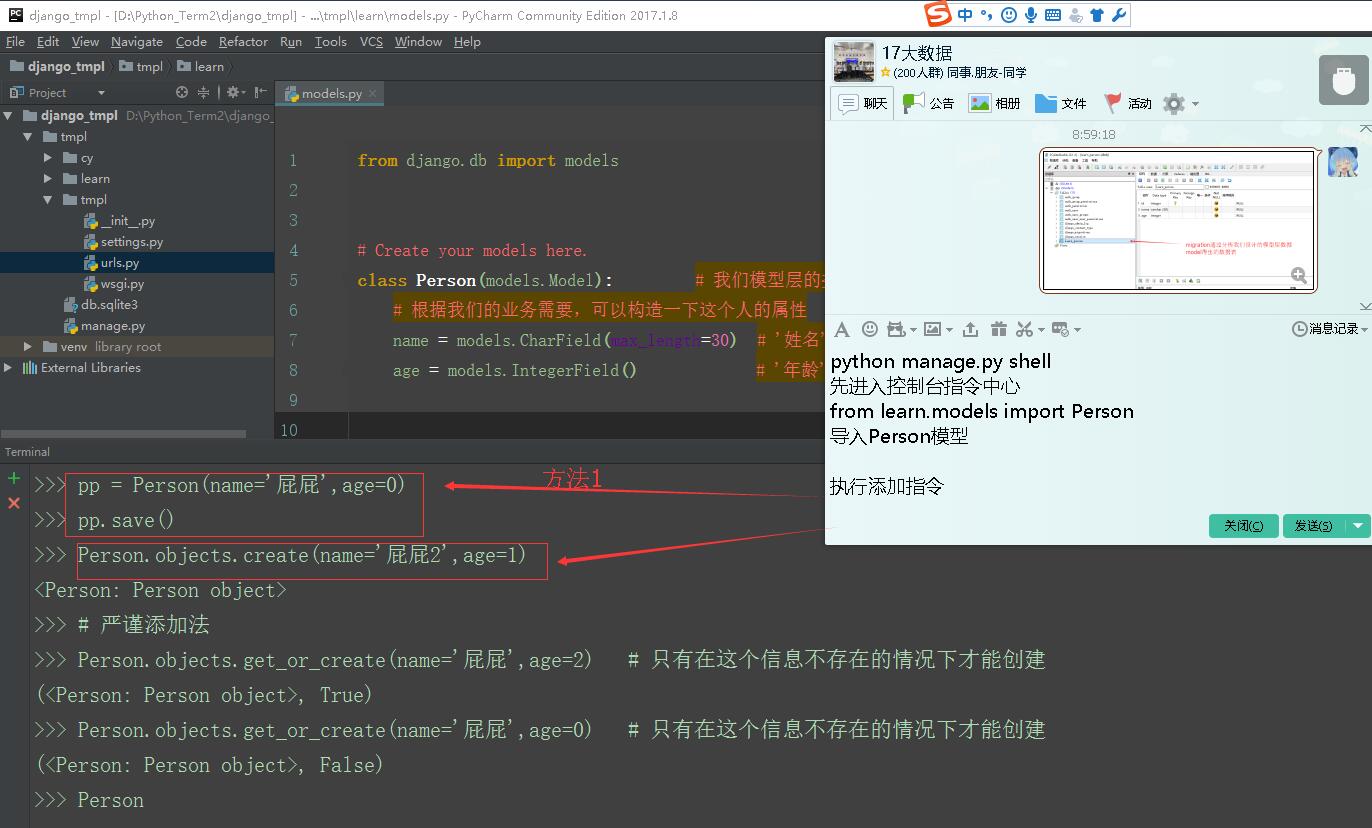Click the Sogou voice input microphone

[x=1031, y=15]
